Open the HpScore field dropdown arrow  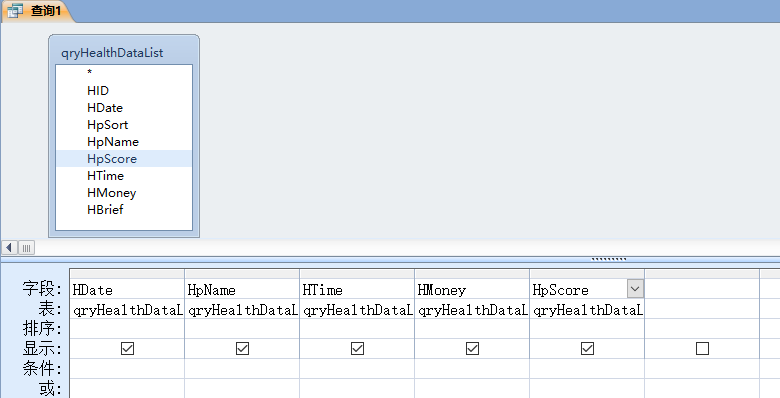(x=635, y=289)
